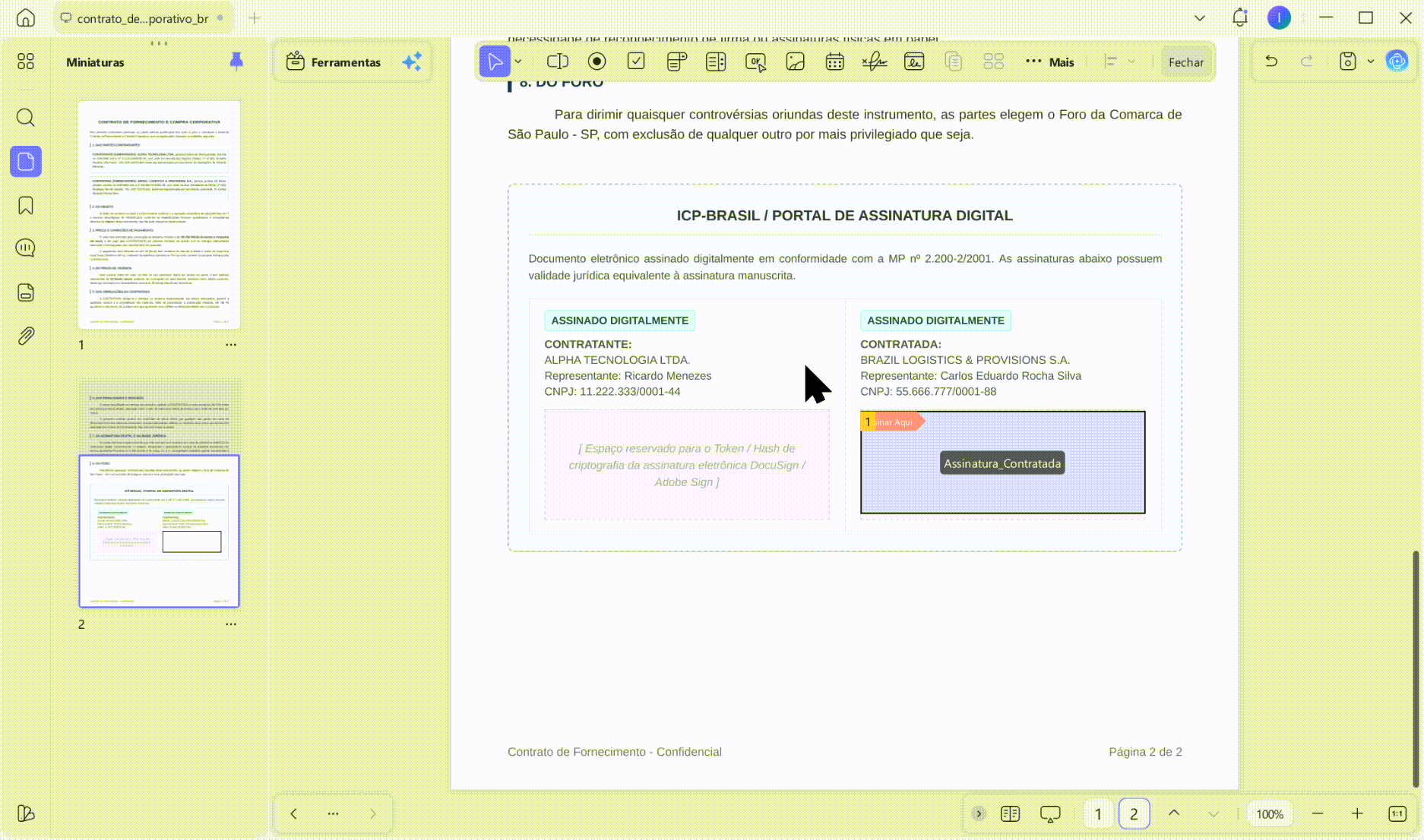Expand the selection tool dropdown arrow

point(518,62)
